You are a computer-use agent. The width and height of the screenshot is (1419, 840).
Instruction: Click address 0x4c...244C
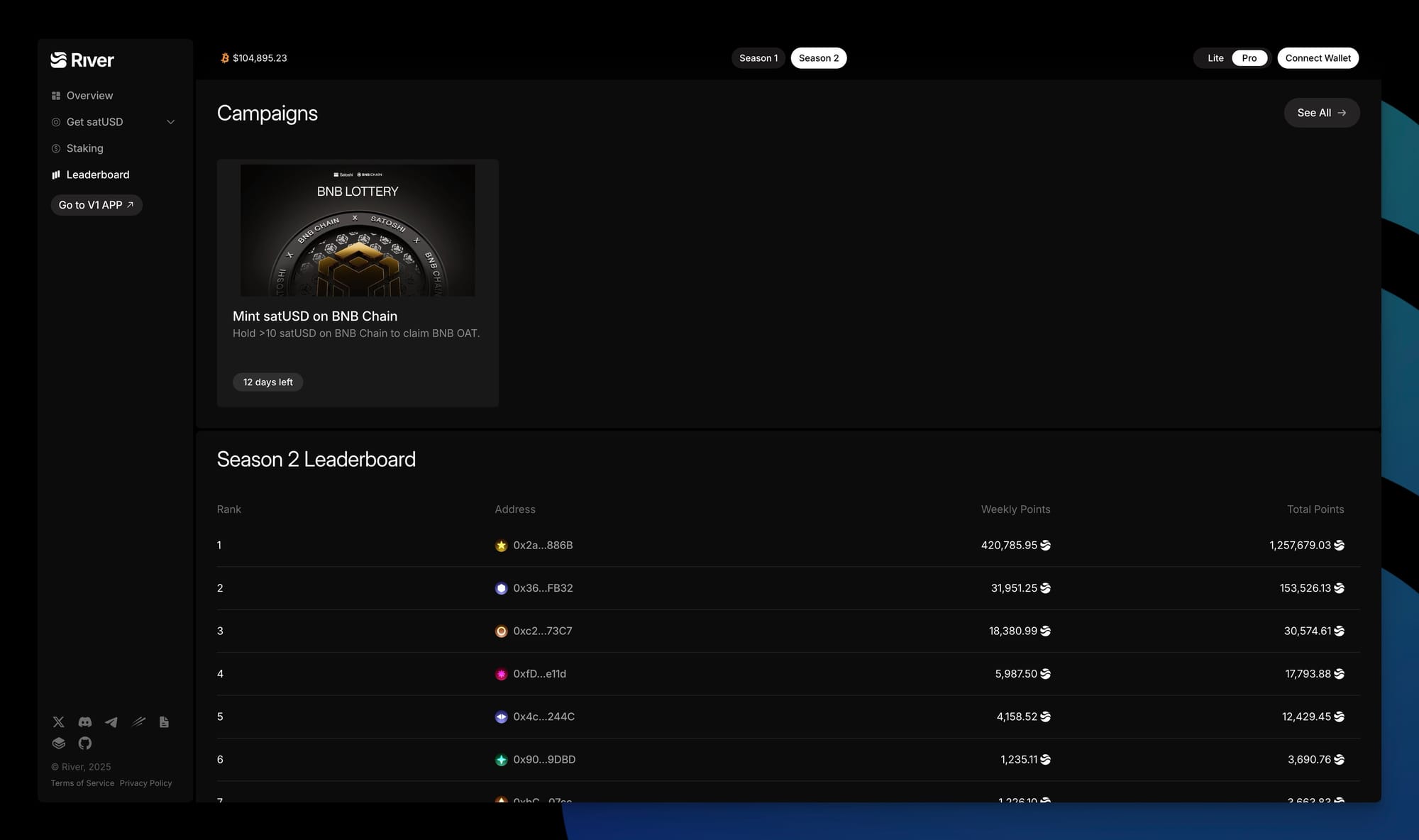click(544, 717)
